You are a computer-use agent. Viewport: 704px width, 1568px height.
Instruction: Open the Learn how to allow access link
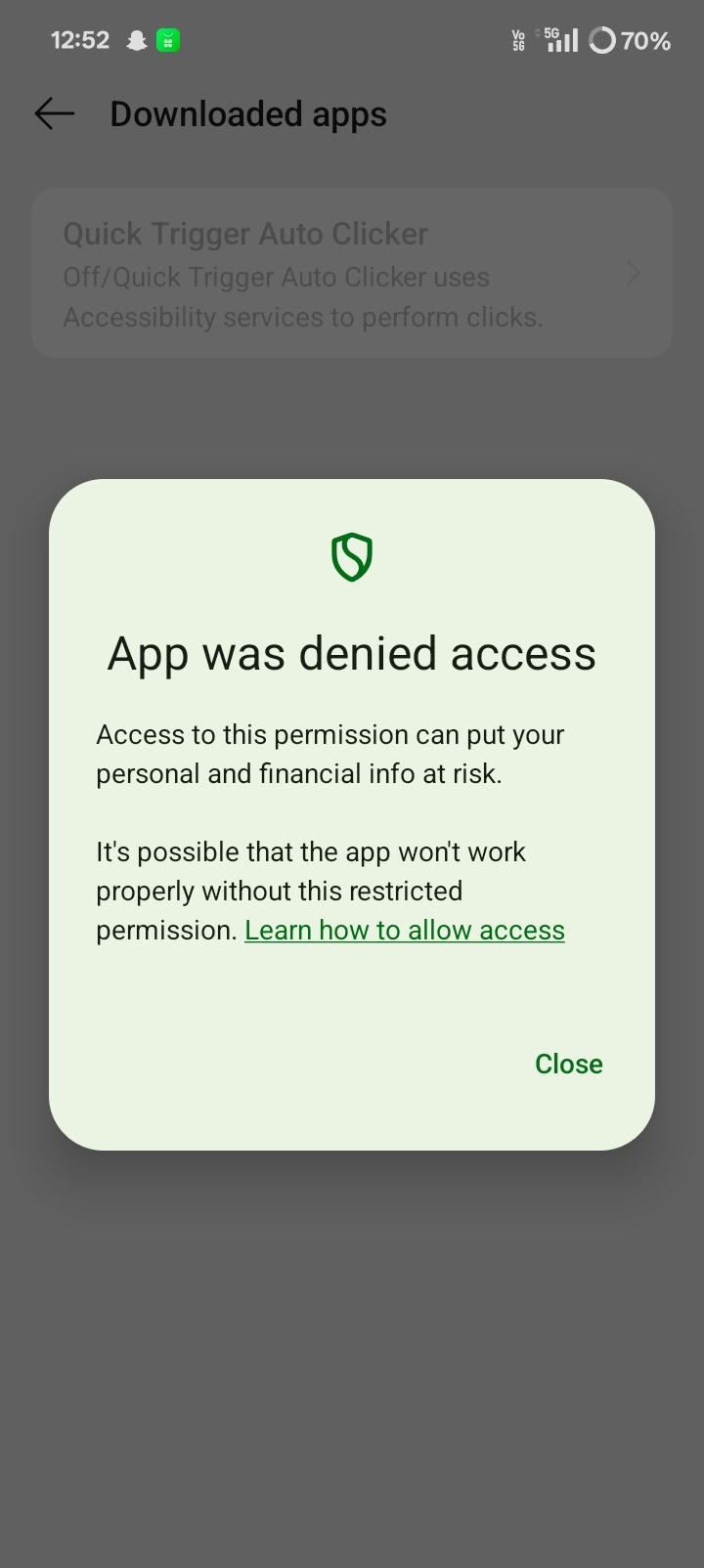pos(405,930)
